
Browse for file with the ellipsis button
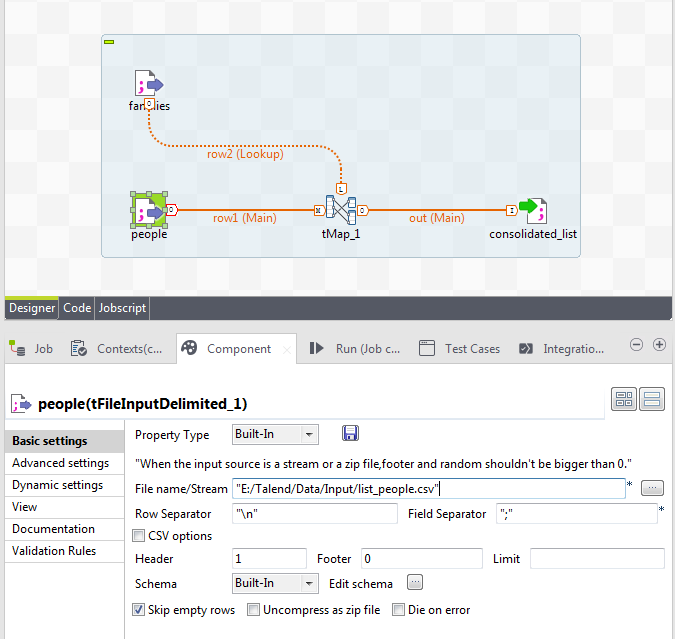652,488
